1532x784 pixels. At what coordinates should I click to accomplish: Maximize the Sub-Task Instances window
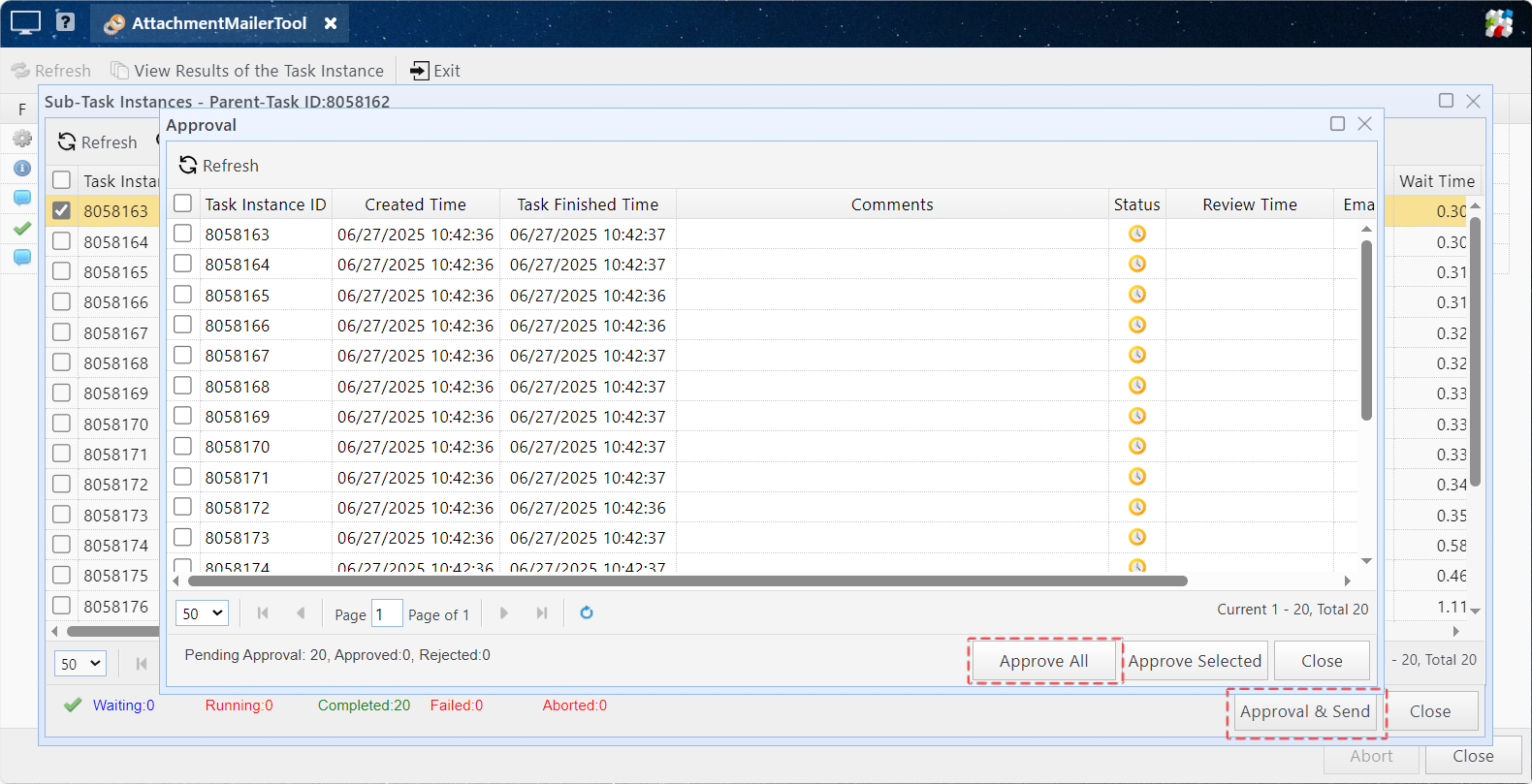(1446, 101)
